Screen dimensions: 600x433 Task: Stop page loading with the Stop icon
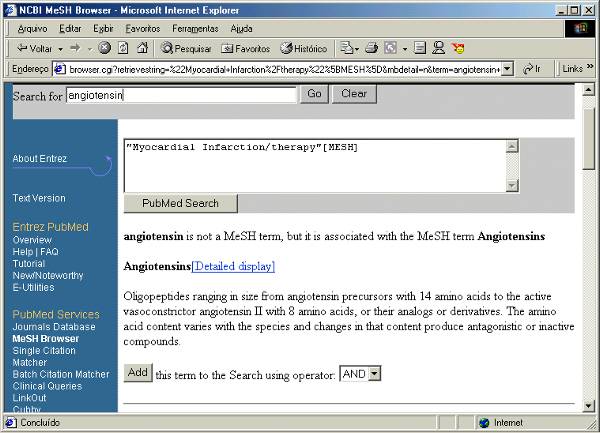tap(104, 48)
